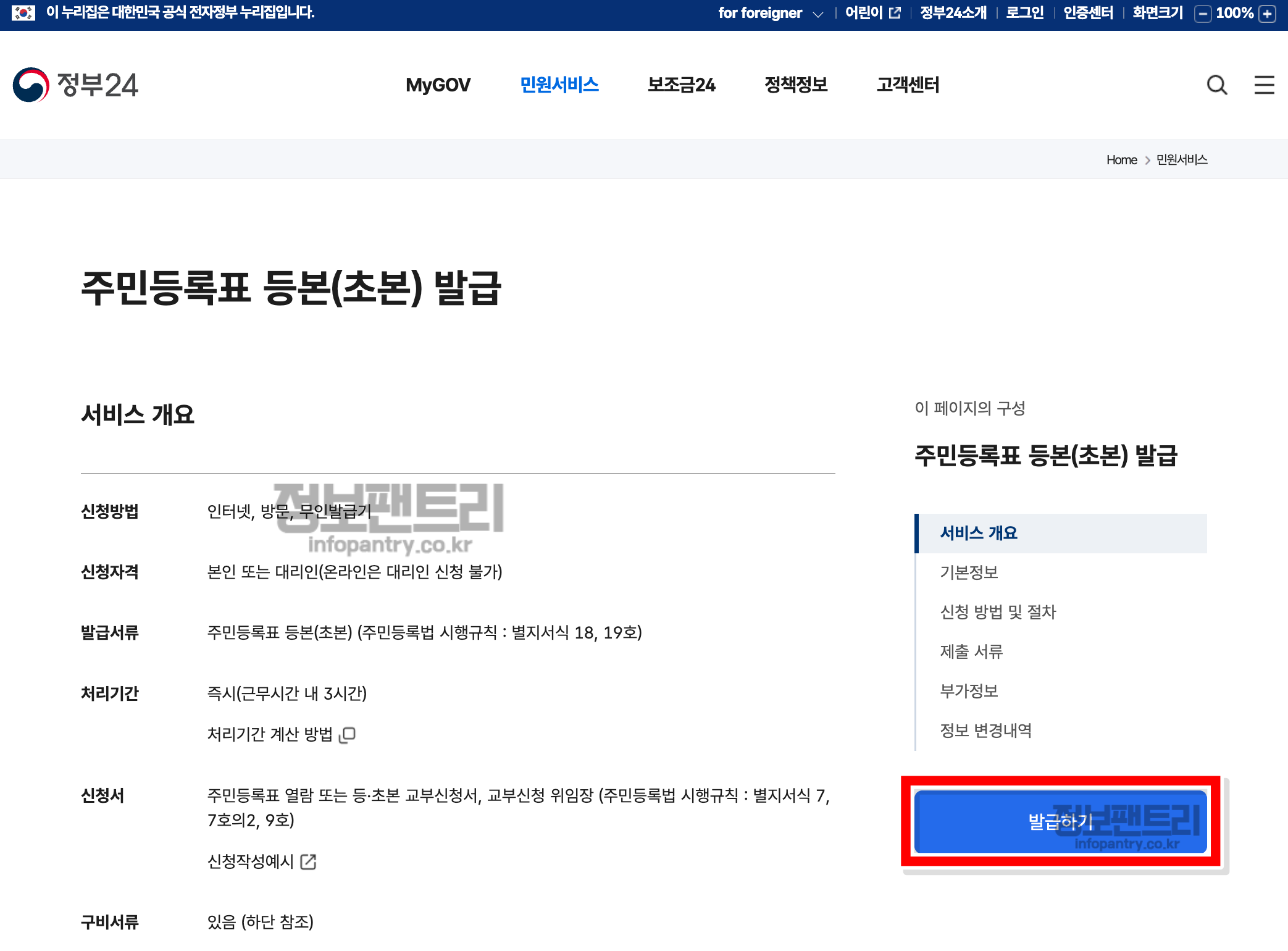1288x951 pixels.
Task: Click the 로그인 link
Action: 1024,13
